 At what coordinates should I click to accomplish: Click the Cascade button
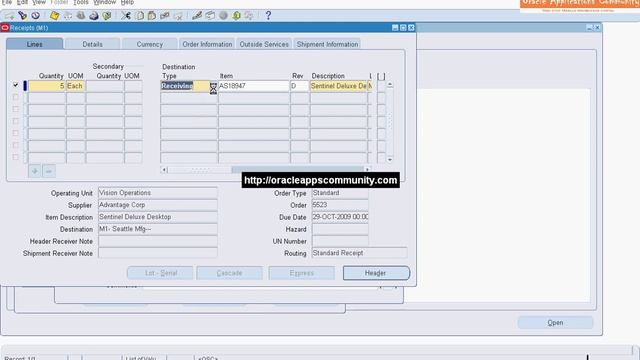(229, 273)
